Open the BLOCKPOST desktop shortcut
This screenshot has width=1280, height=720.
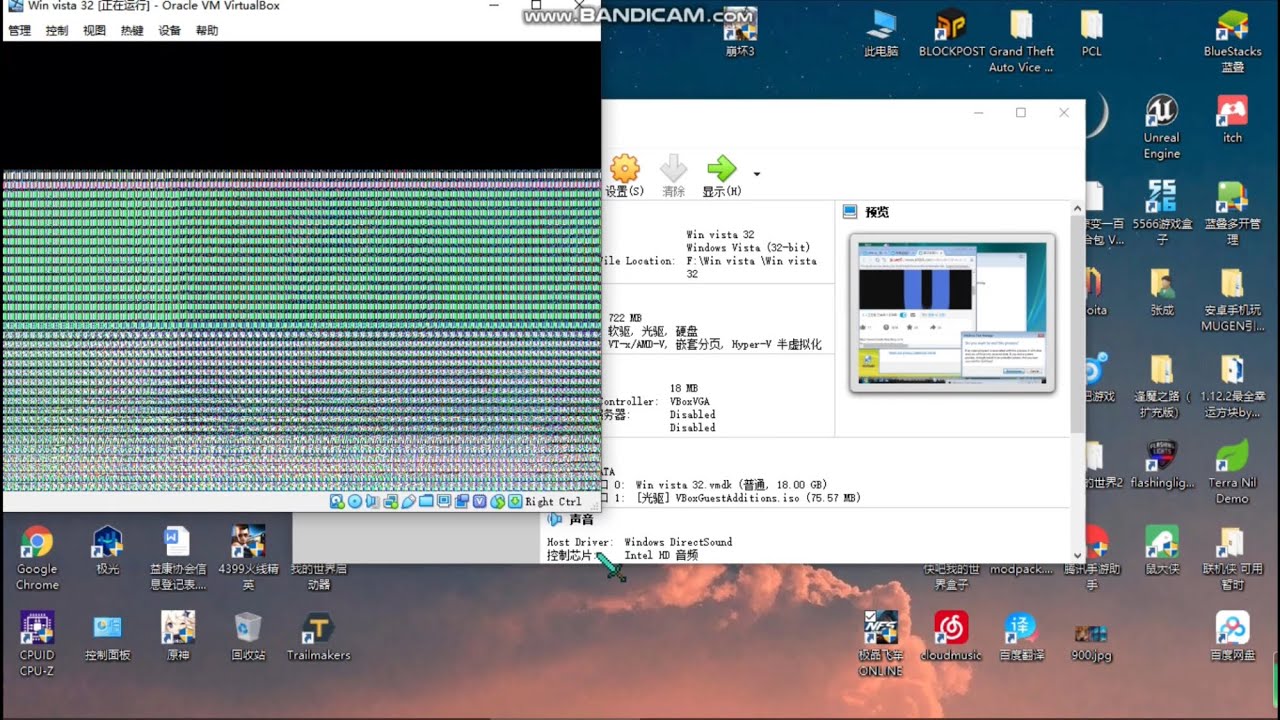pyautogui.click(x=951, y=32)
